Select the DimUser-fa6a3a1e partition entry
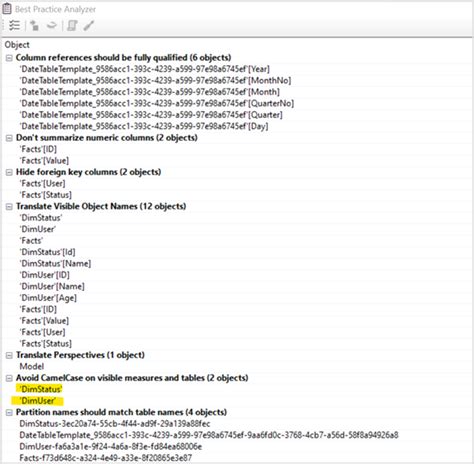Image resolution: width=474 pixels, height=464 pixels. pyautogui.click(x=111, y=446)
